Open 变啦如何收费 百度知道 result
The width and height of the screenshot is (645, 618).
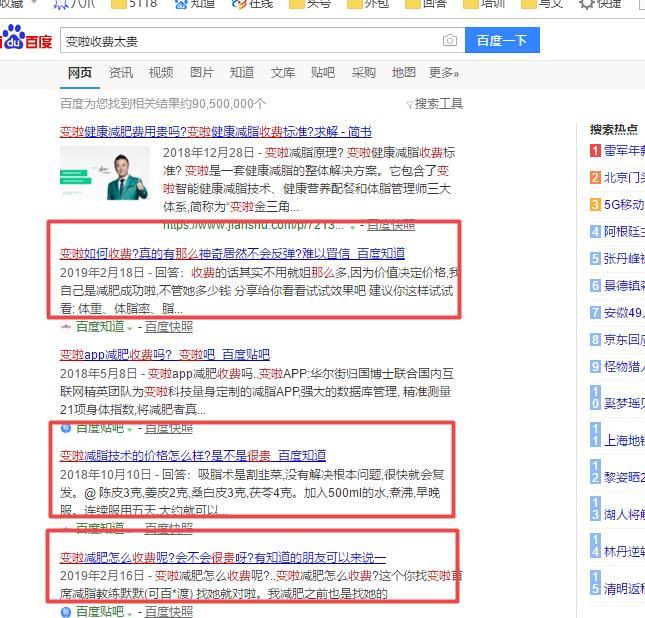(232, 253)
